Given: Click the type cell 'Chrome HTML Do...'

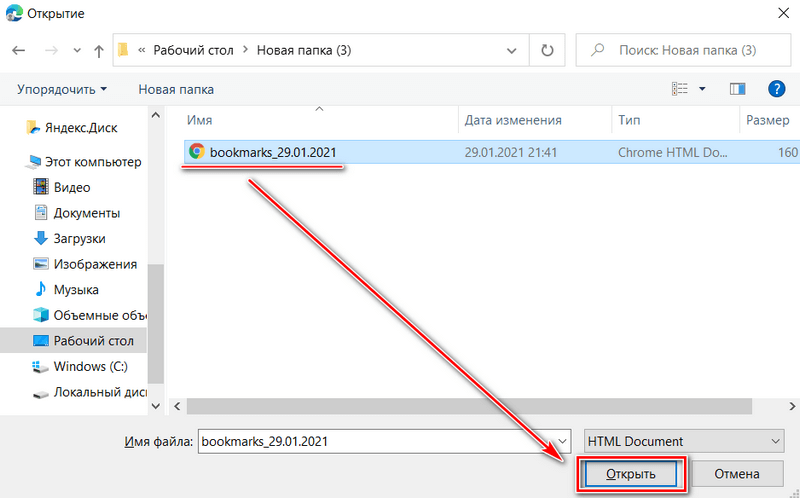Looking at the screenshot, I should click(672, 152).
